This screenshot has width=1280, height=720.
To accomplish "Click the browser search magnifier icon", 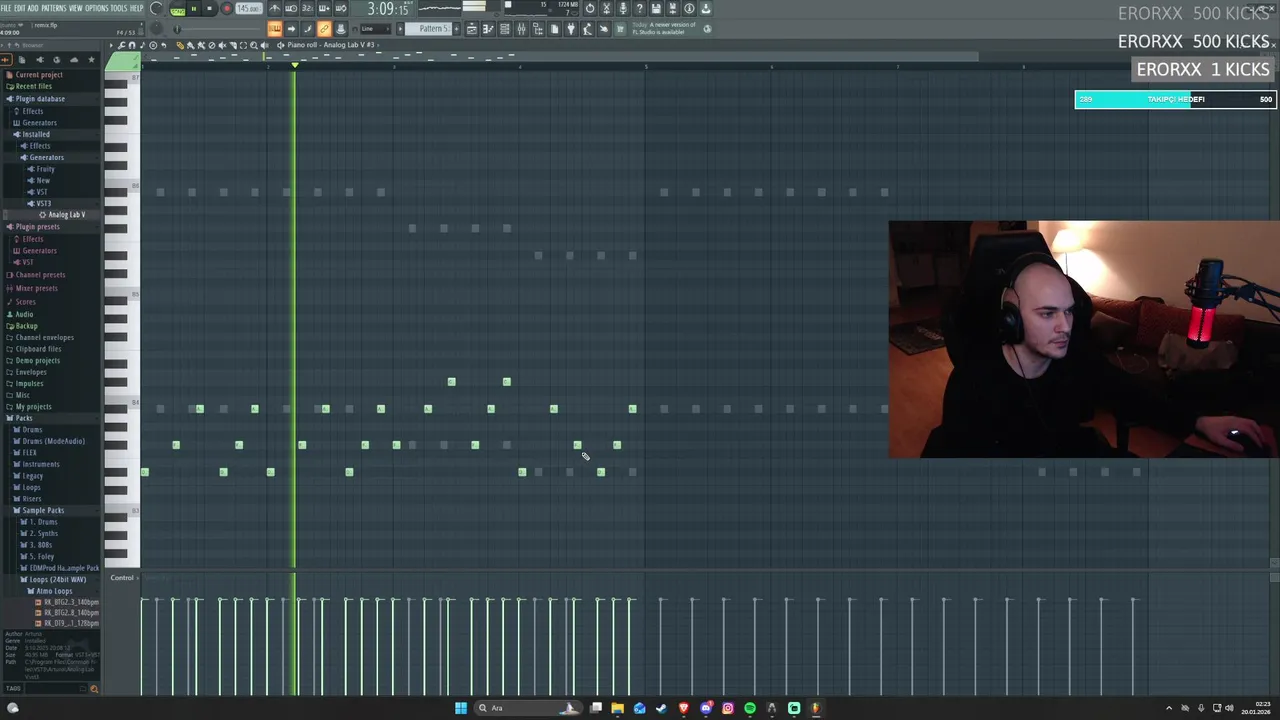I will (x=94, y=688).
